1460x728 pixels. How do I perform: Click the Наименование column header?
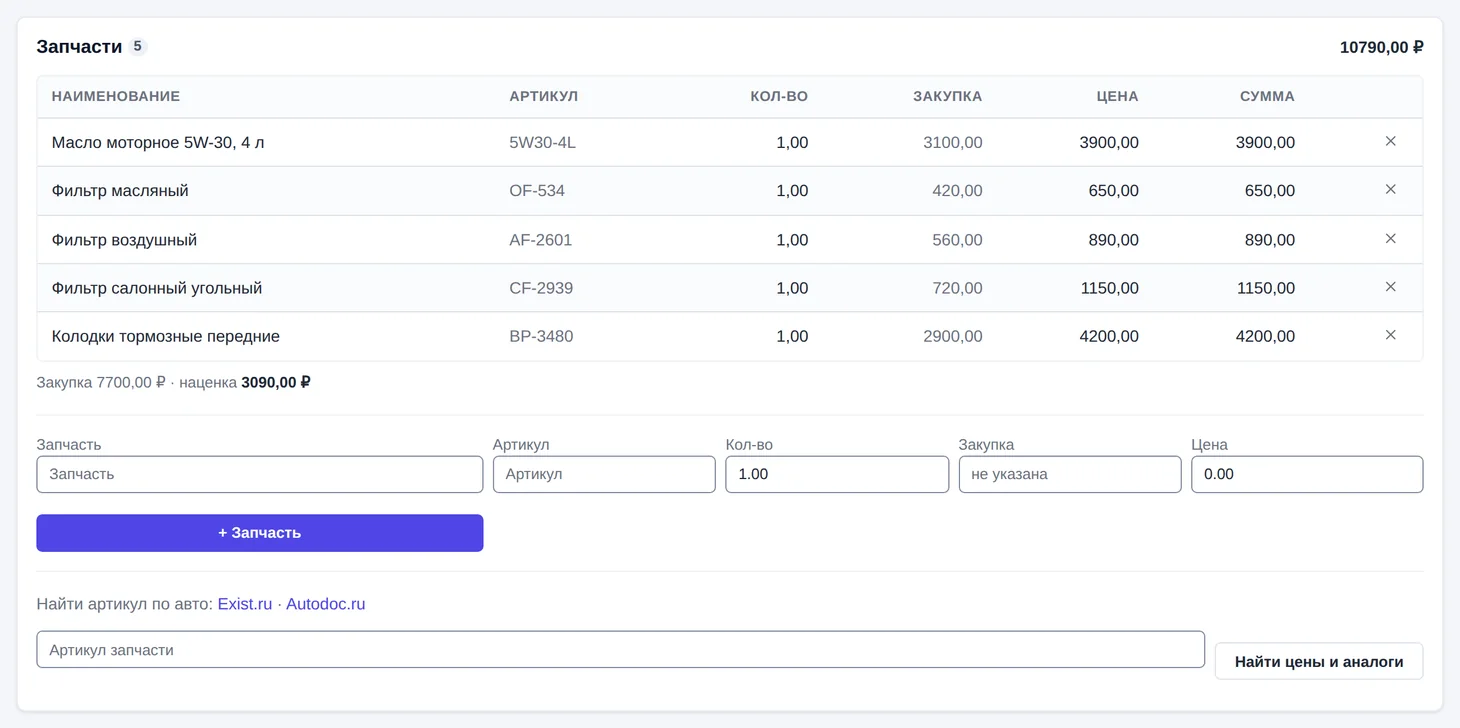point(116,97)
